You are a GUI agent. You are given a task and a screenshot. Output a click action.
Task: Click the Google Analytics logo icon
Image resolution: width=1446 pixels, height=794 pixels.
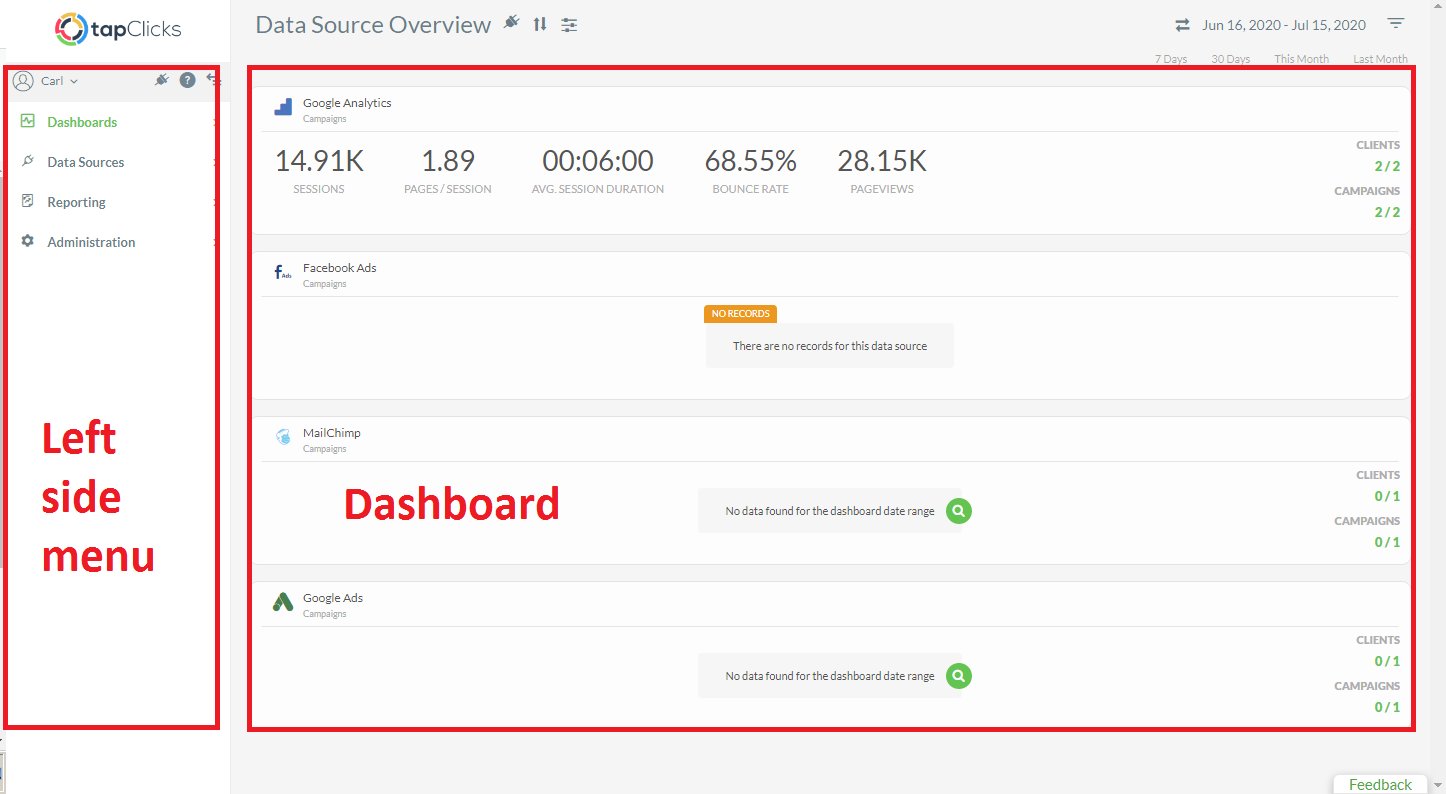point(283,107)
